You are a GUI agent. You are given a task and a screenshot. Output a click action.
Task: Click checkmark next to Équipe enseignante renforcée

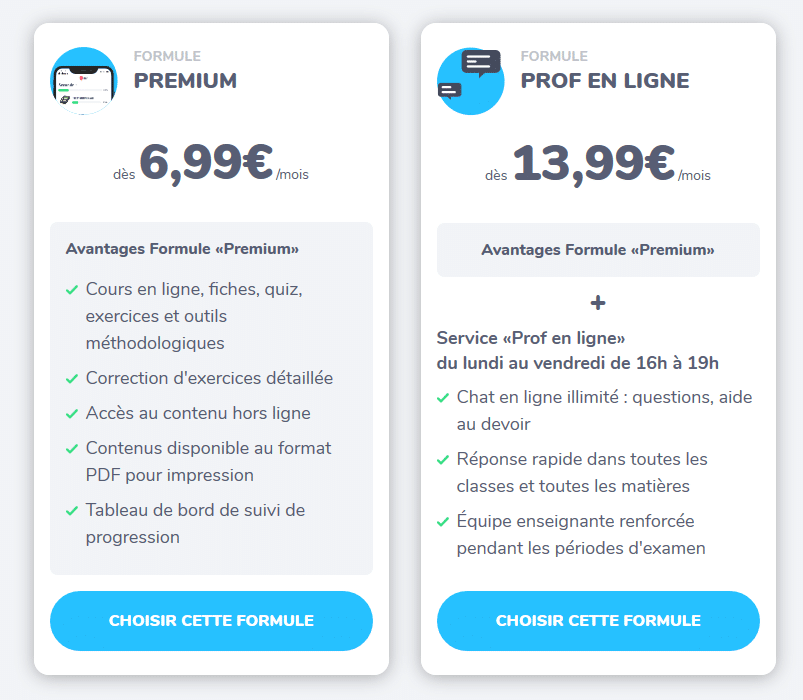pyautogui.click(x=443, y=522)
